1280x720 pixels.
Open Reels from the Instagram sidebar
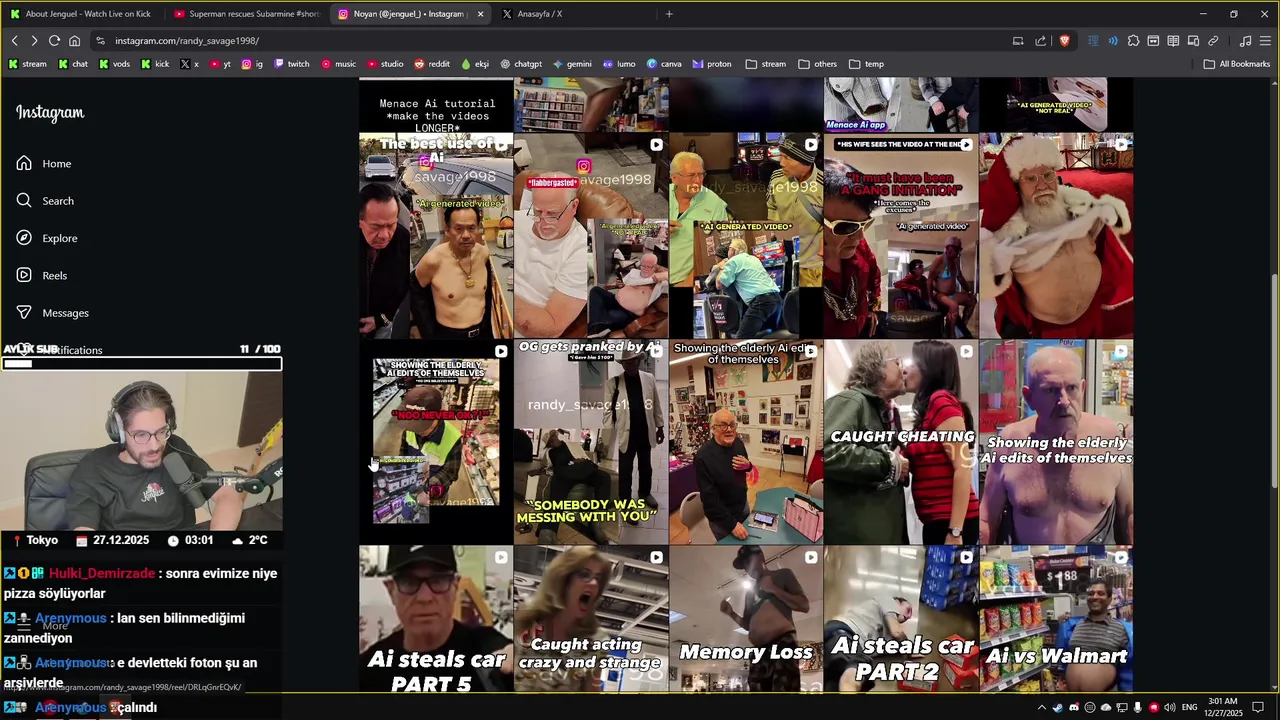click(41, 275)
